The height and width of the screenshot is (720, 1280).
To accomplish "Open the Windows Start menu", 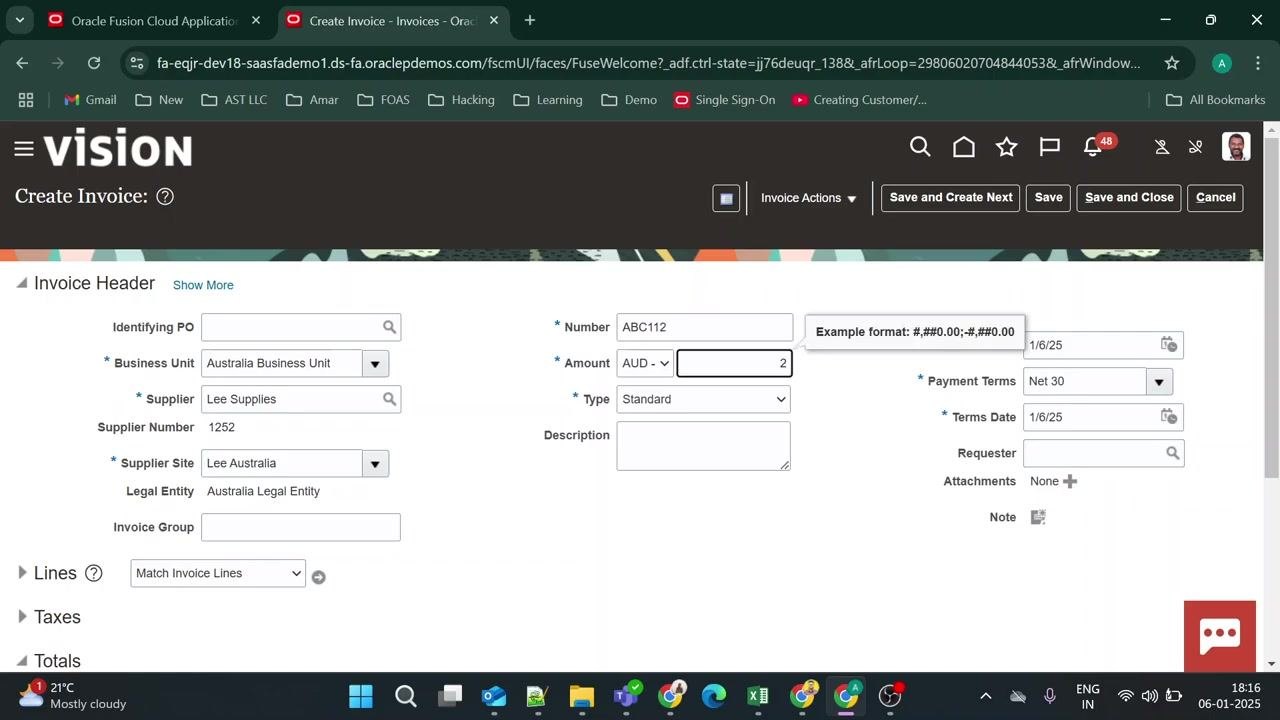I will click(x=361, y=696).
